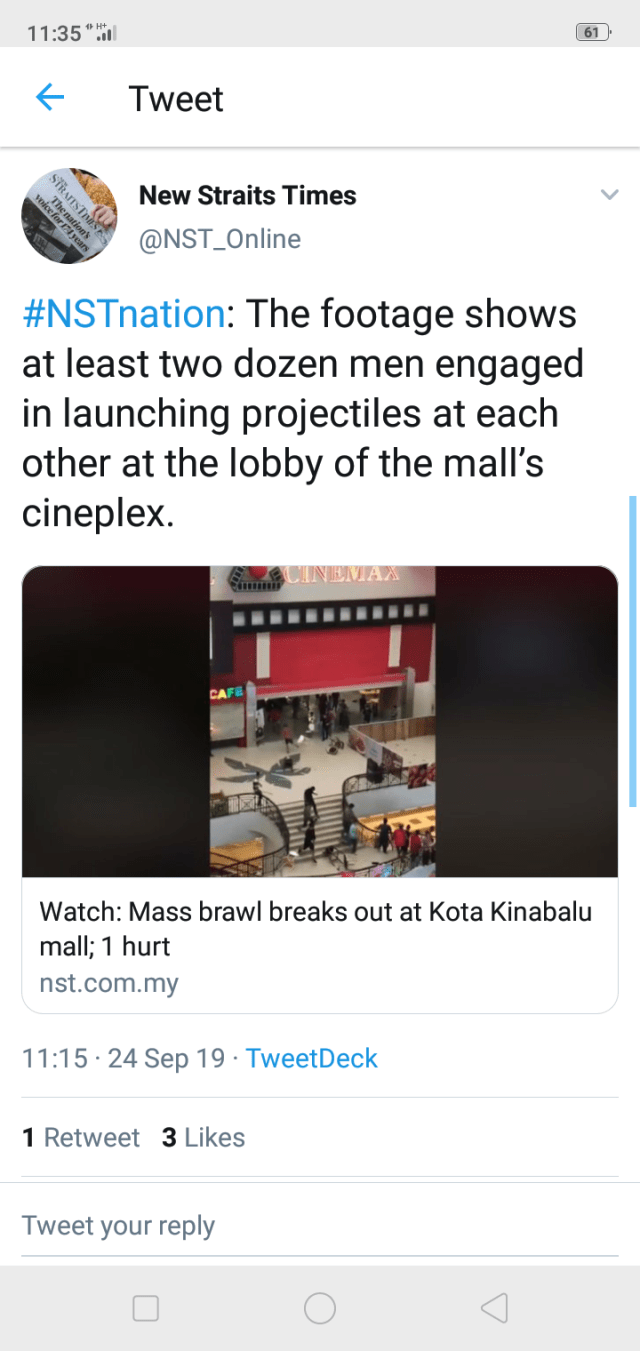Open New Straits Times profile picture
Image resolution: width=640 pixels, height=1351 pixels.
pyautogui.click(x=70, y=215)
